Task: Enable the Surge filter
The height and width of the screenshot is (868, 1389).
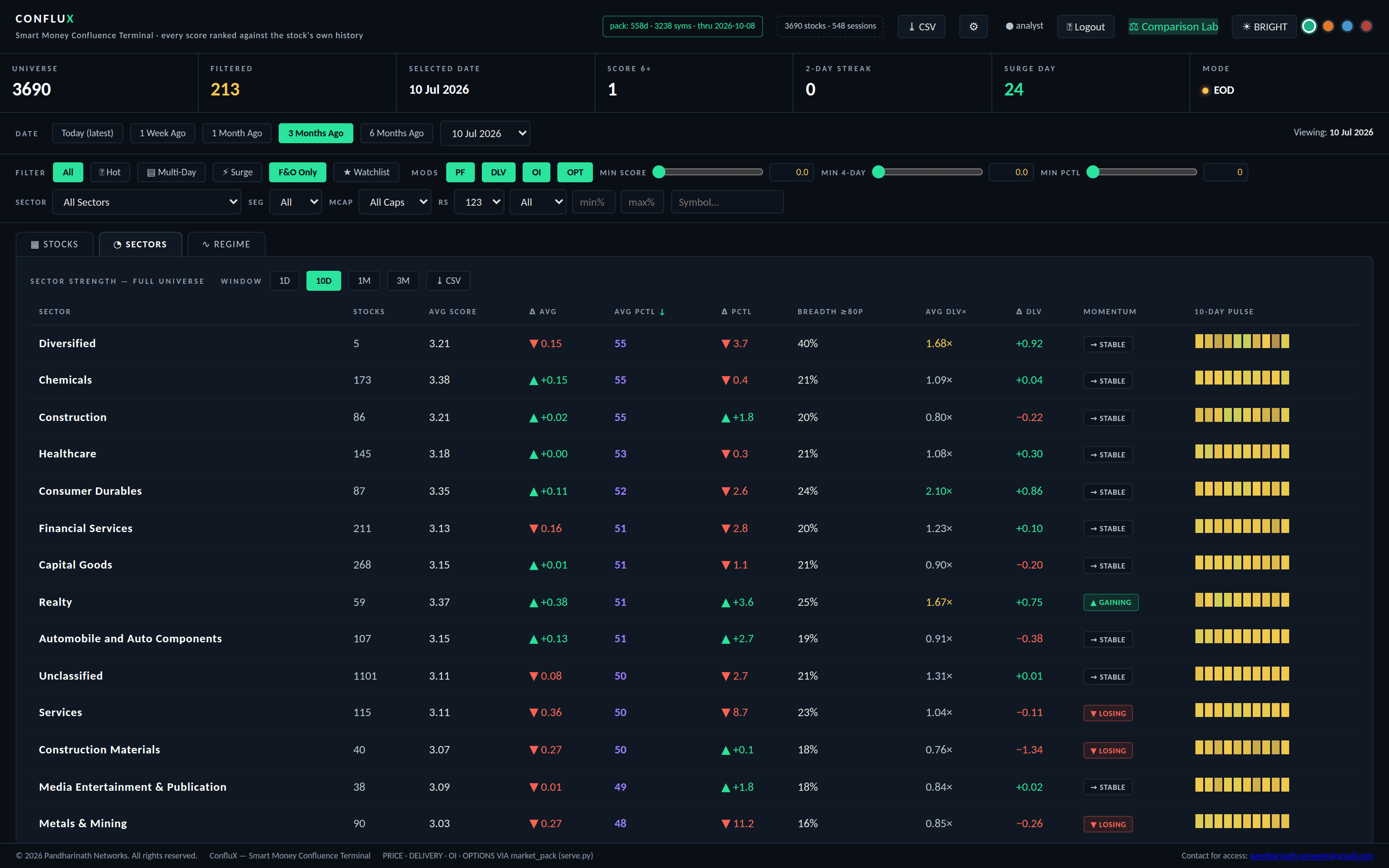Action: [237, 172]
